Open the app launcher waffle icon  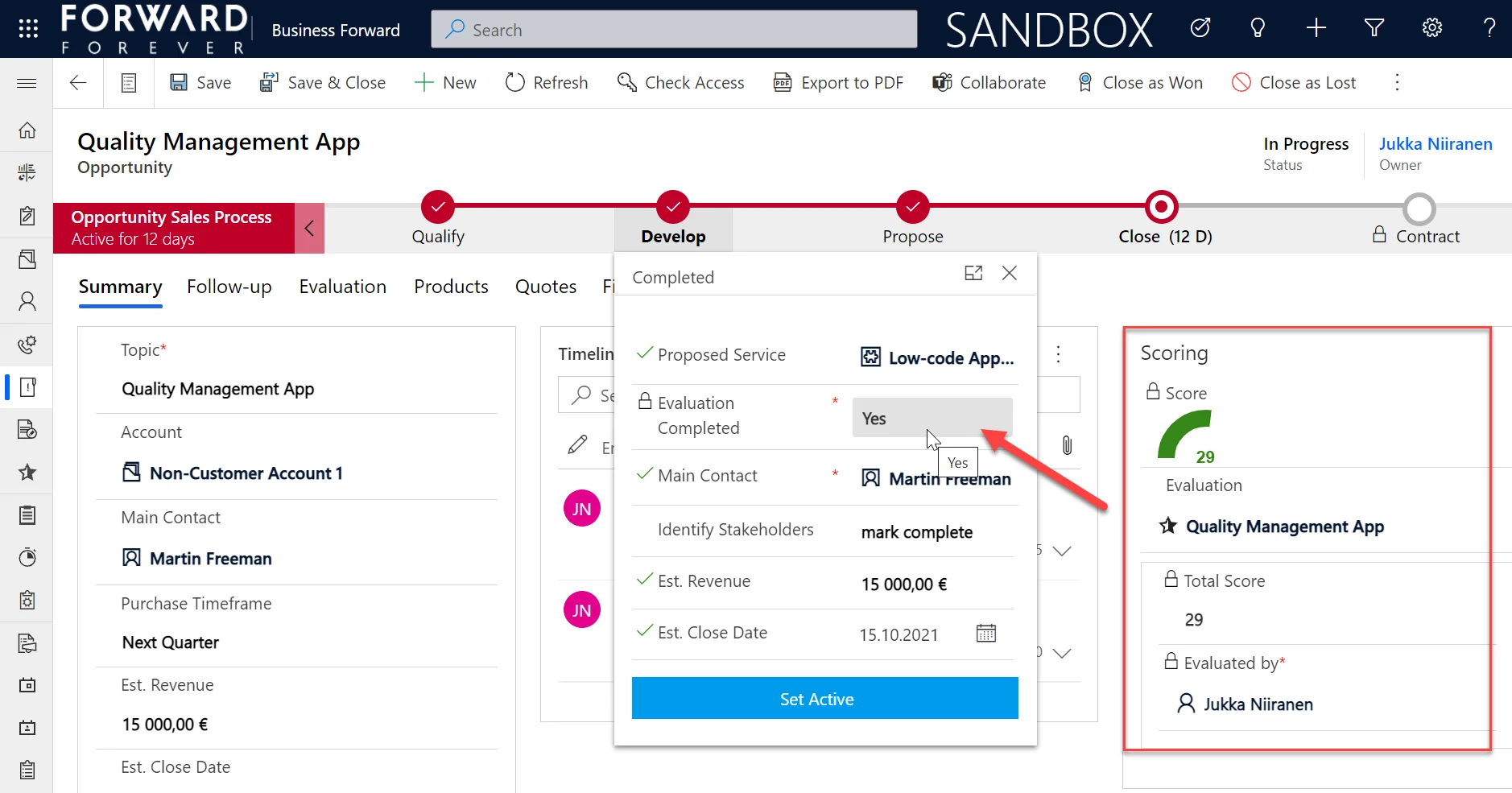(x=28, y=29)
